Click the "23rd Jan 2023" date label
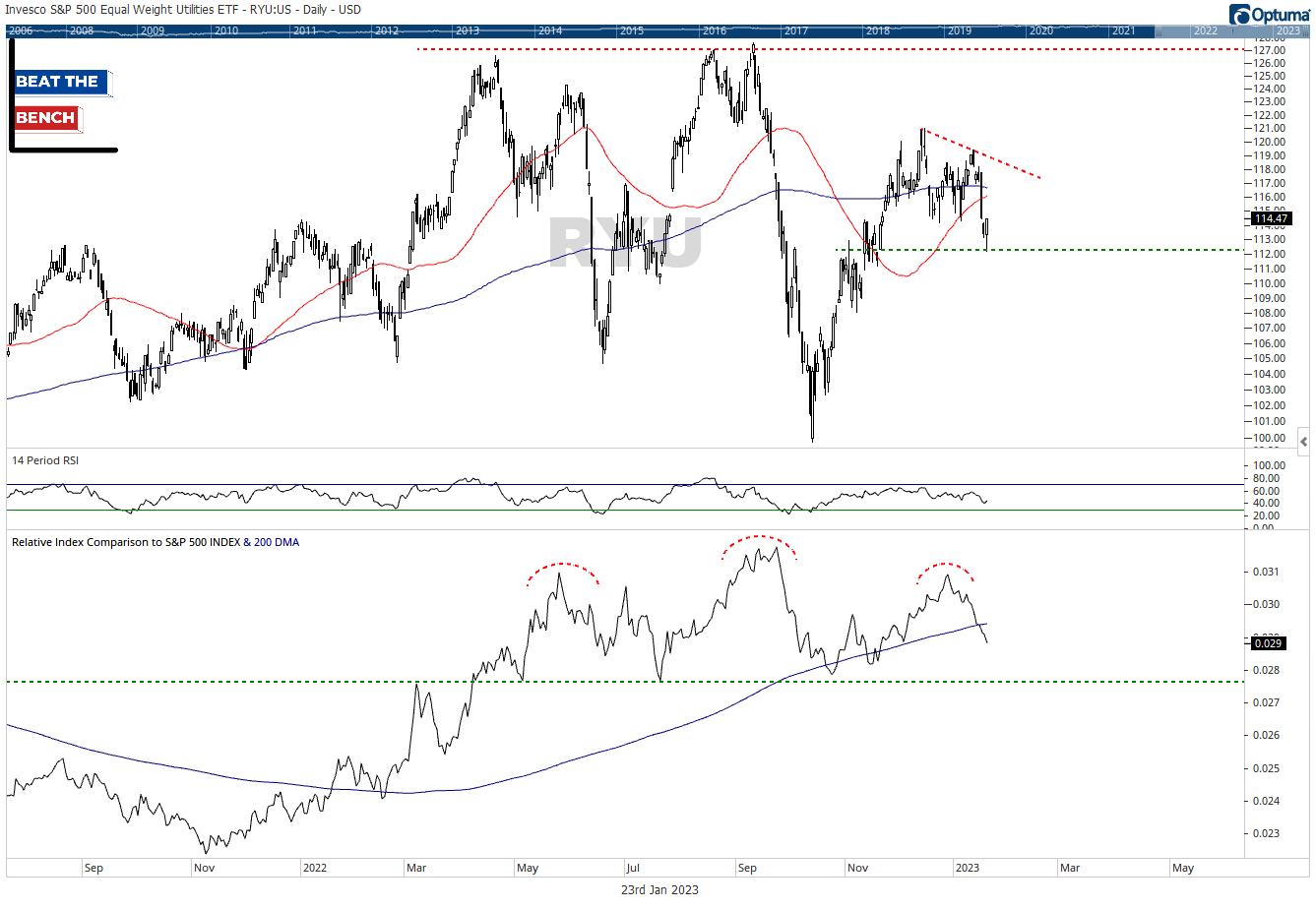The width and height of the screenshot is (1316, 909). (x=659, y=889)
